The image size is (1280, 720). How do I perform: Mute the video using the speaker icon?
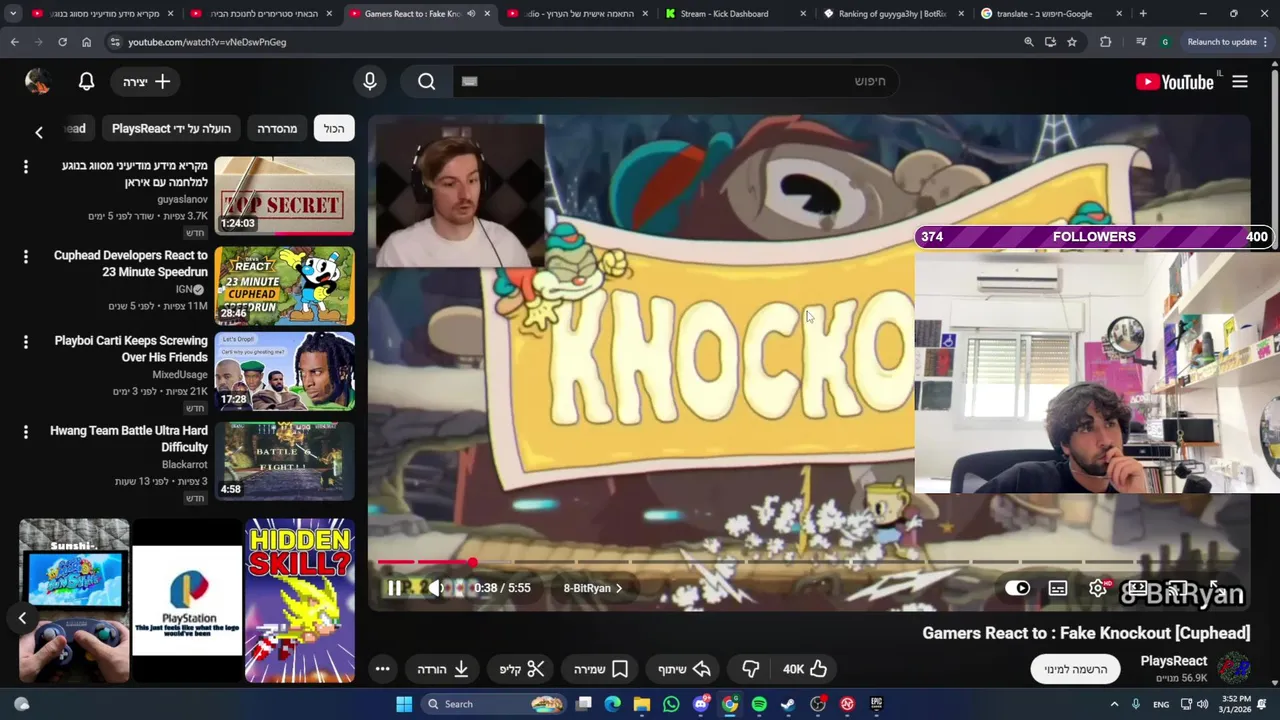[x=436, y=588]
